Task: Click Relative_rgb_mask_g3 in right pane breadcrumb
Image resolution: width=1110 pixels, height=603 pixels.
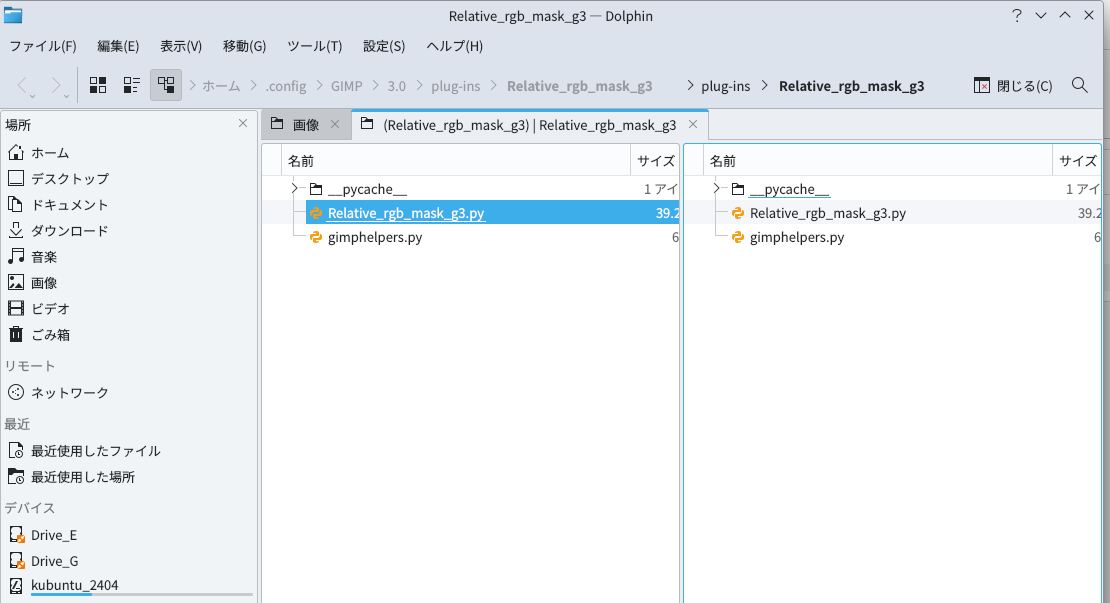Action: point(852,86)
